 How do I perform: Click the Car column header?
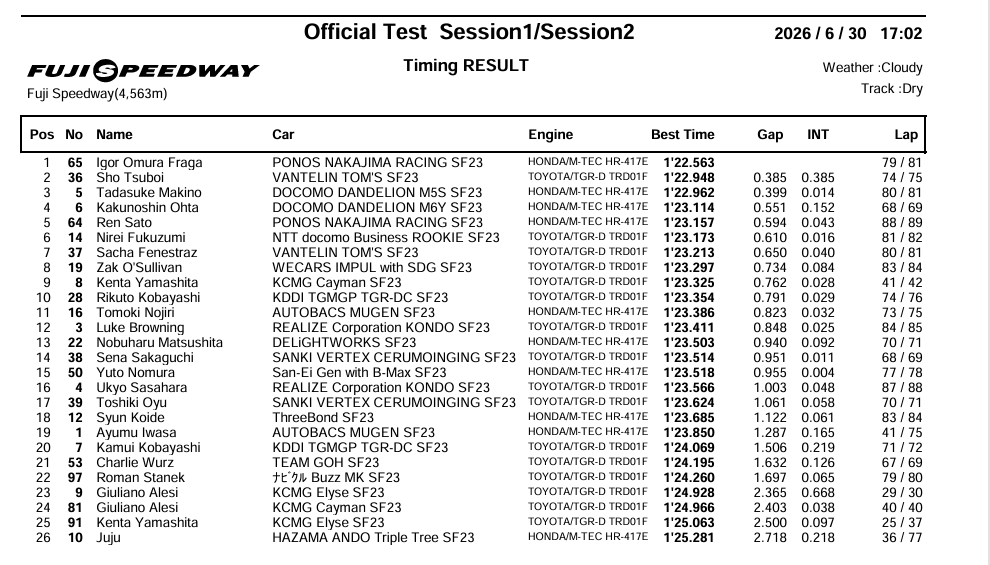pyautogui.click(x=283, y=134)
